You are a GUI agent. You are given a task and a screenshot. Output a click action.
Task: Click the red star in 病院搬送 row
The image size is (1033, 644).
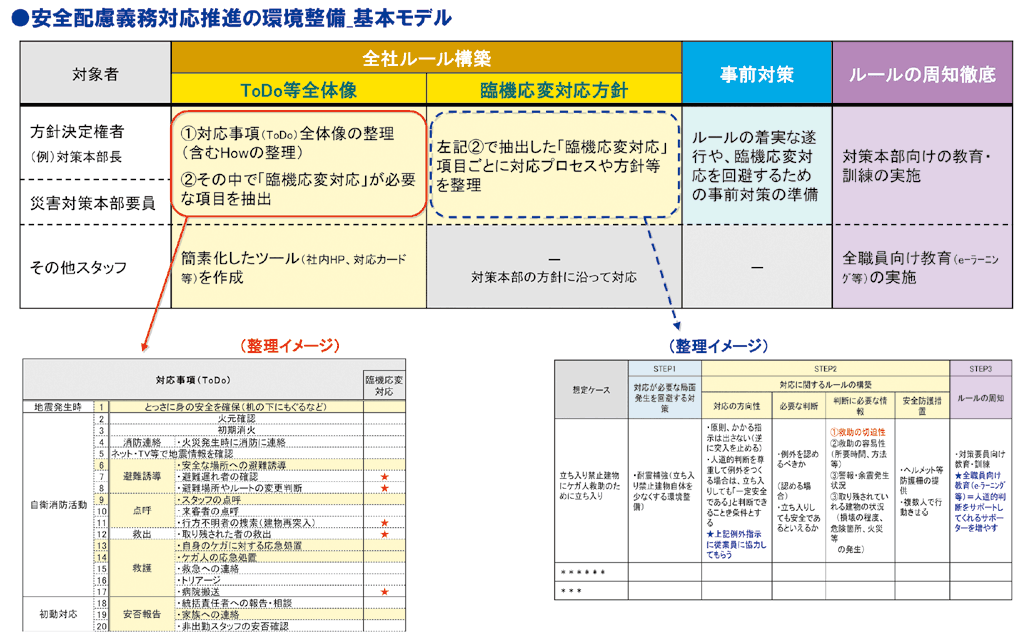[x=384, y=592]
